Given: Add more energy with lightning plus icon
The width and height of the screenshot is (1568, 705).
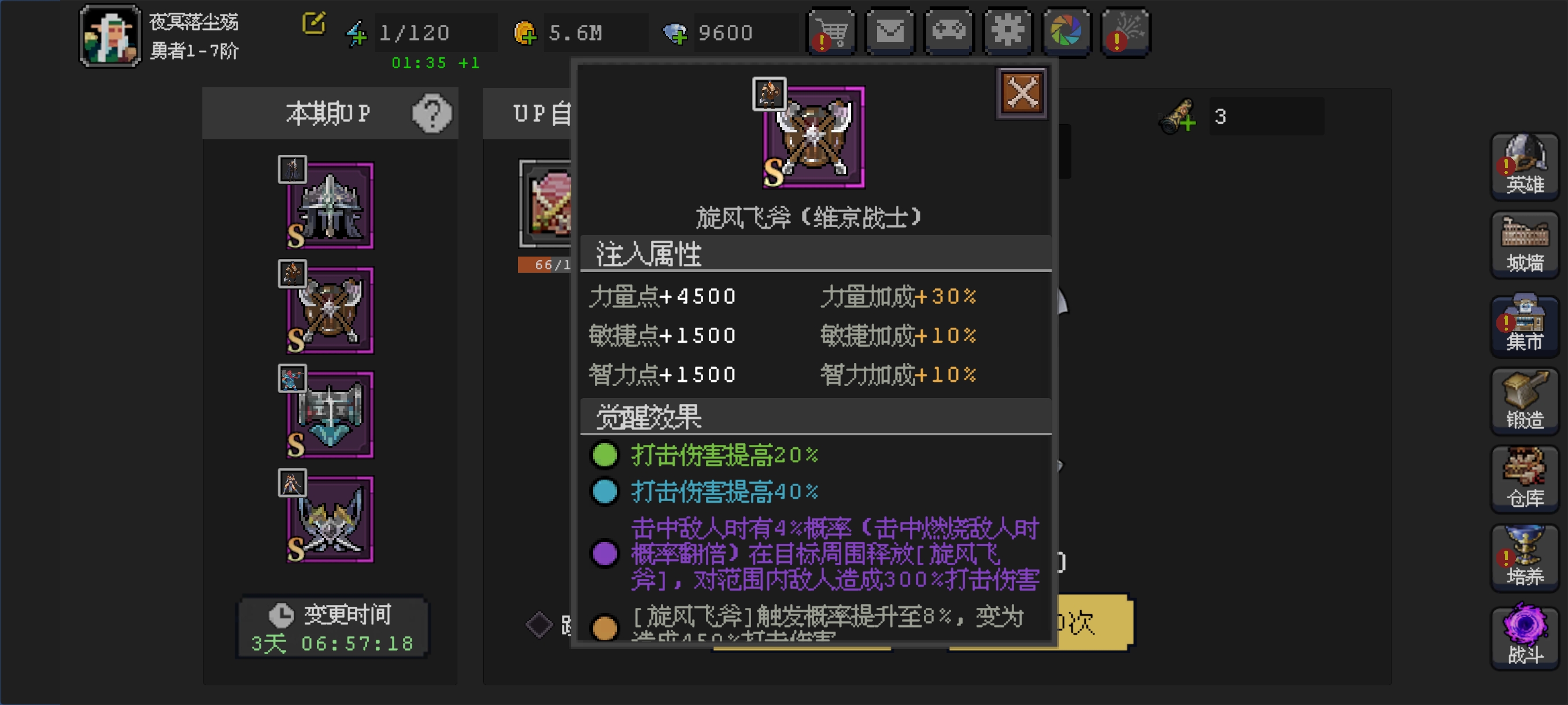Looking at the screenshot, I should [357, 34].
